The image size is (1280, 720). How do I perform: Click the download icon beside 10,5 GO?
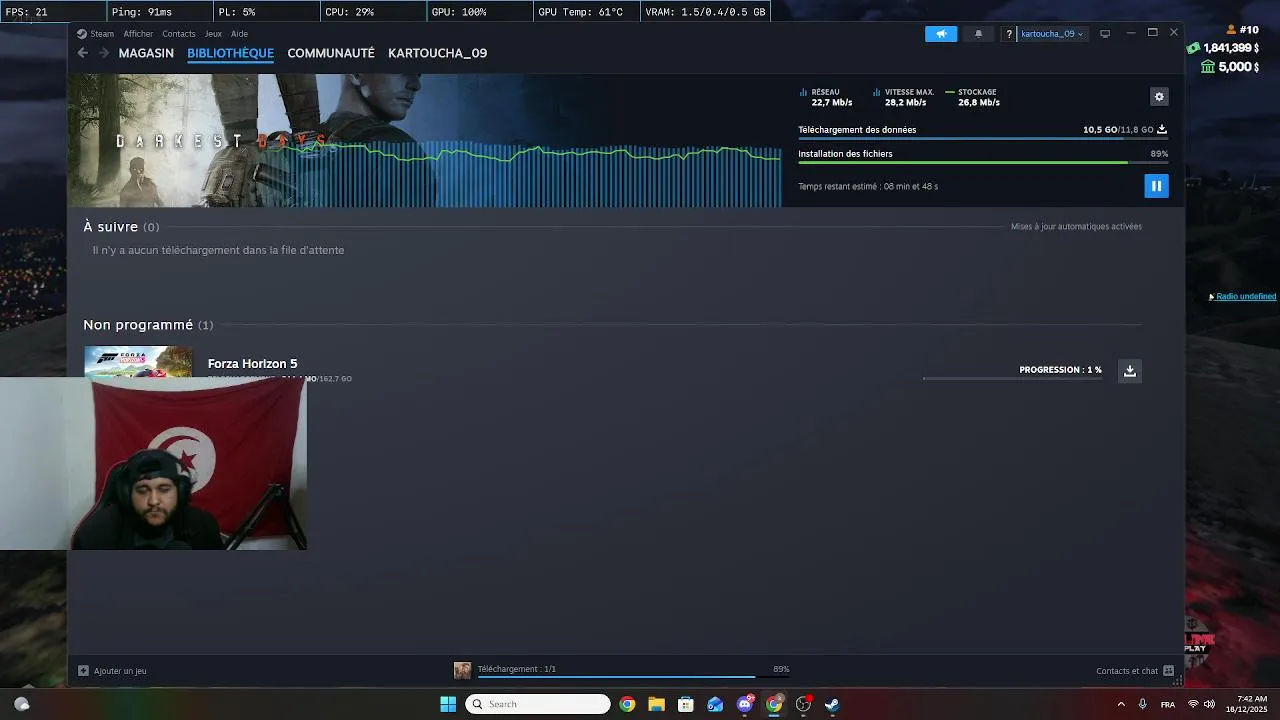click(1162, 130)
